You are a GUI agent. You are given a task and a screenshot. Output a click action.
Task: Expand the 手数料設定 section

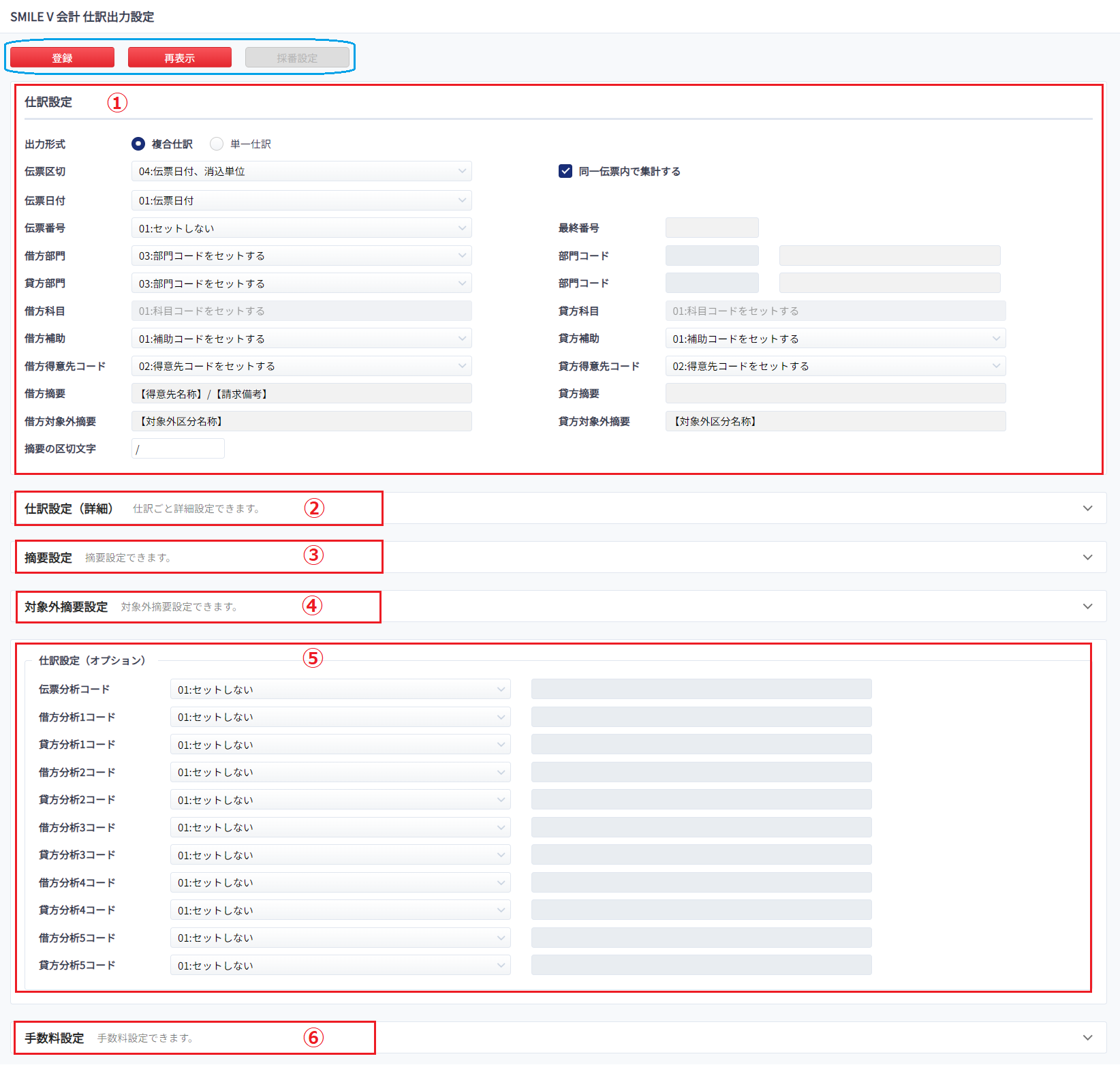pos(1087,1038)
